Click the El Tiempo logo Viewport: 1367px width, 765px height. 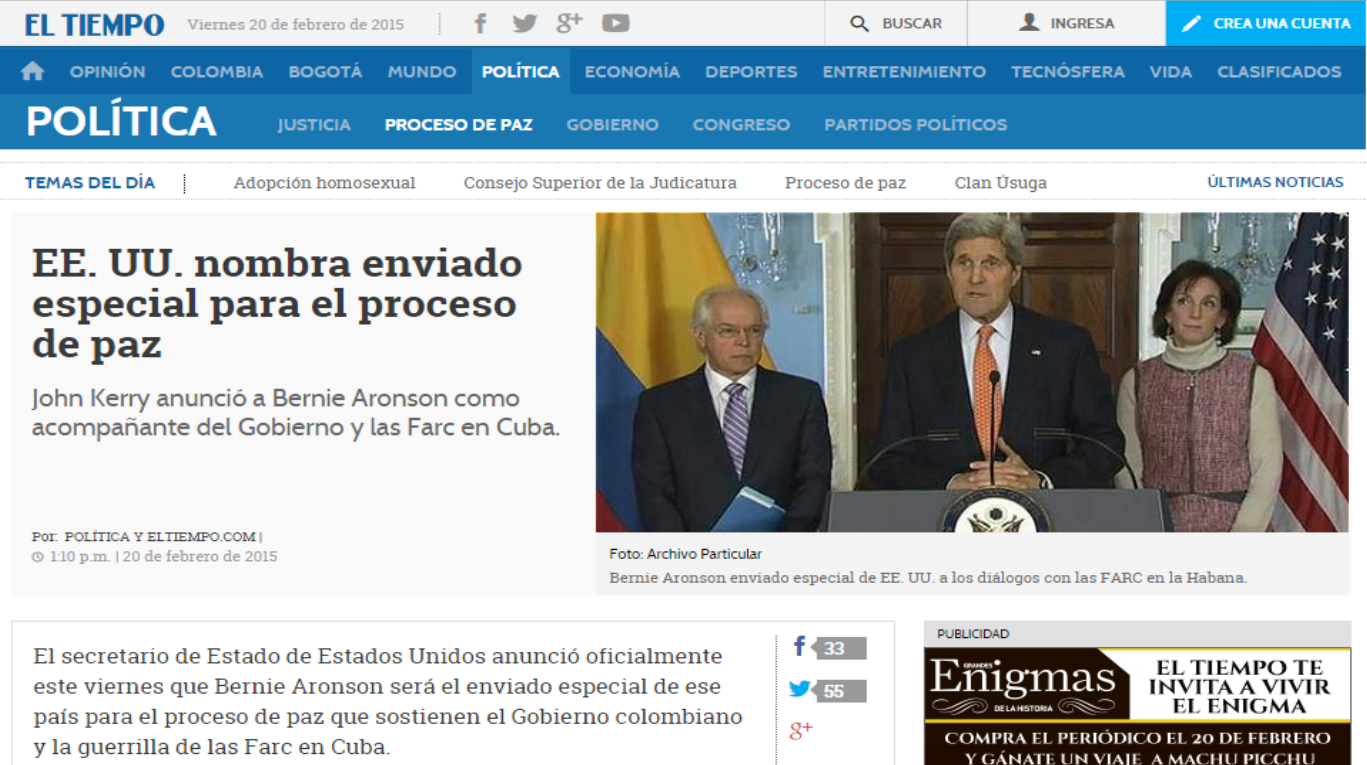(95, 25)
